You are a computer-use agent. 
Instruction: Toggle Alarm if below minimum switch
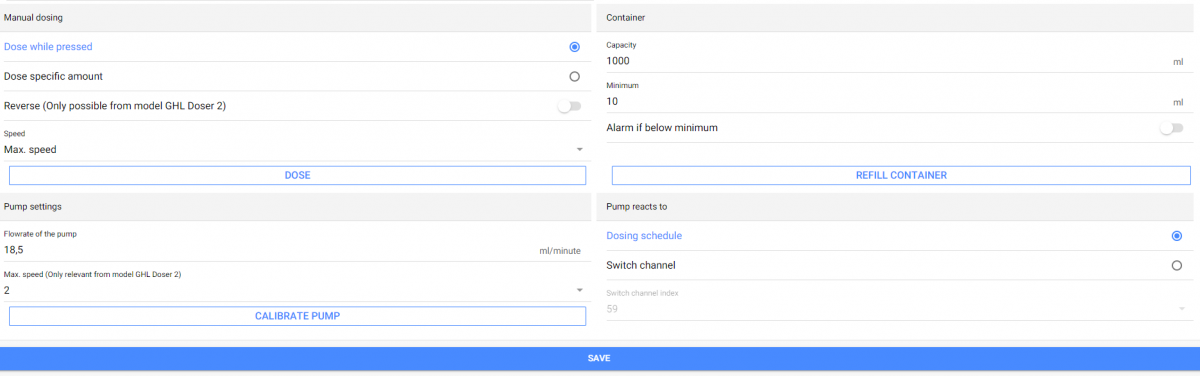[1170, 128]
